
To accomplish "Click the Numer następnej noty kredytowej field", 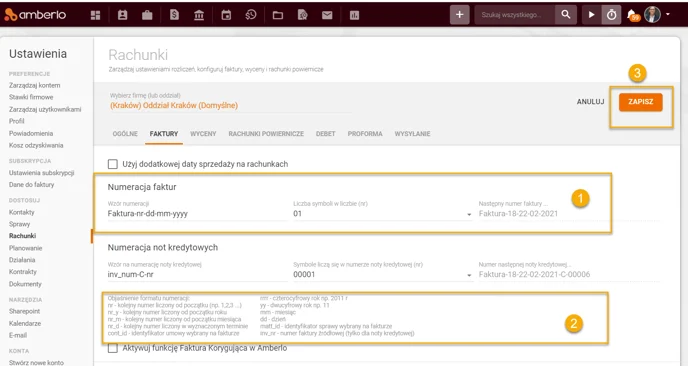I will click(569, 274).
